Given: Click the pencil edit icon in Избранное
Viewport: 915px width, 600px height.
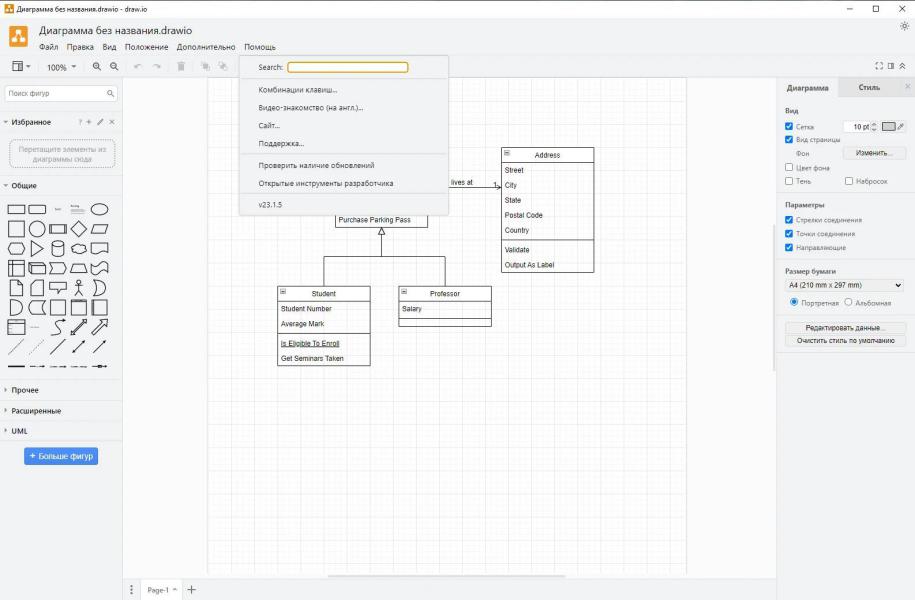Looking at the screenshot, I should [x=100, y=122].
